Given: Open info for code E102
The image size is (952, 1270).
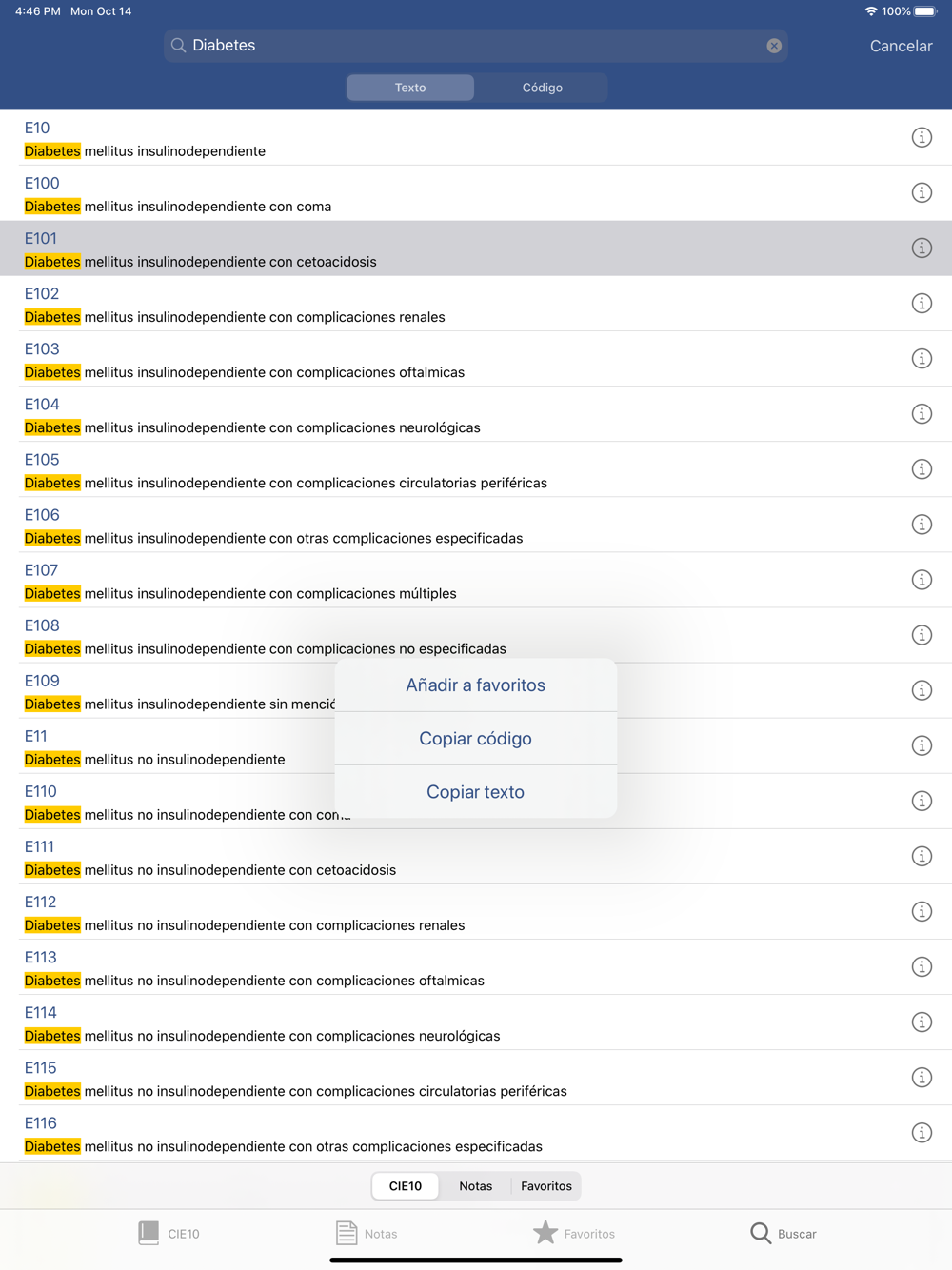Looking at the screenshot, I should pos(922,304).
